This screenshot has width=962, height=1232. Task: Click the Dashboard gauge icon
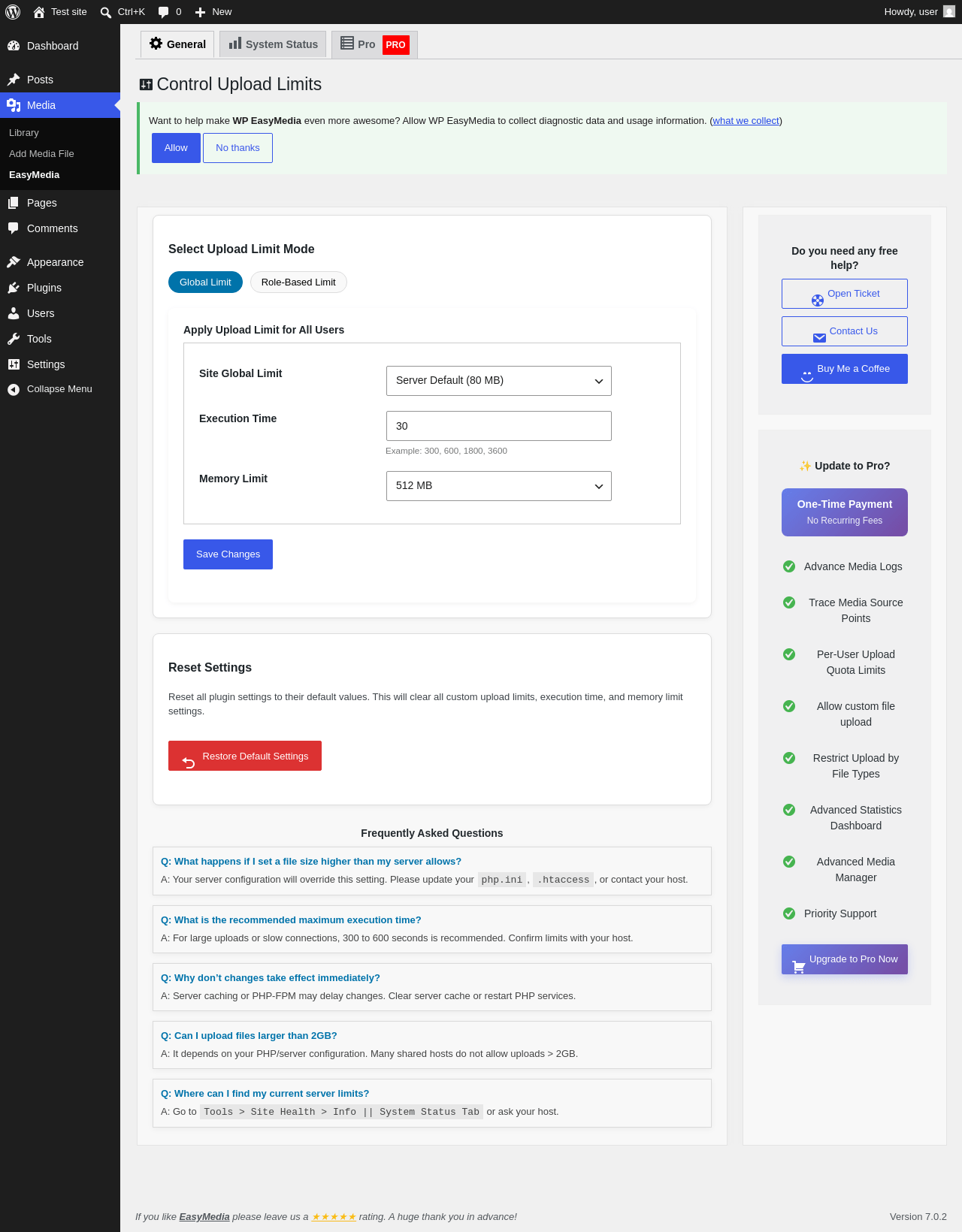click(x=14, y=46)
